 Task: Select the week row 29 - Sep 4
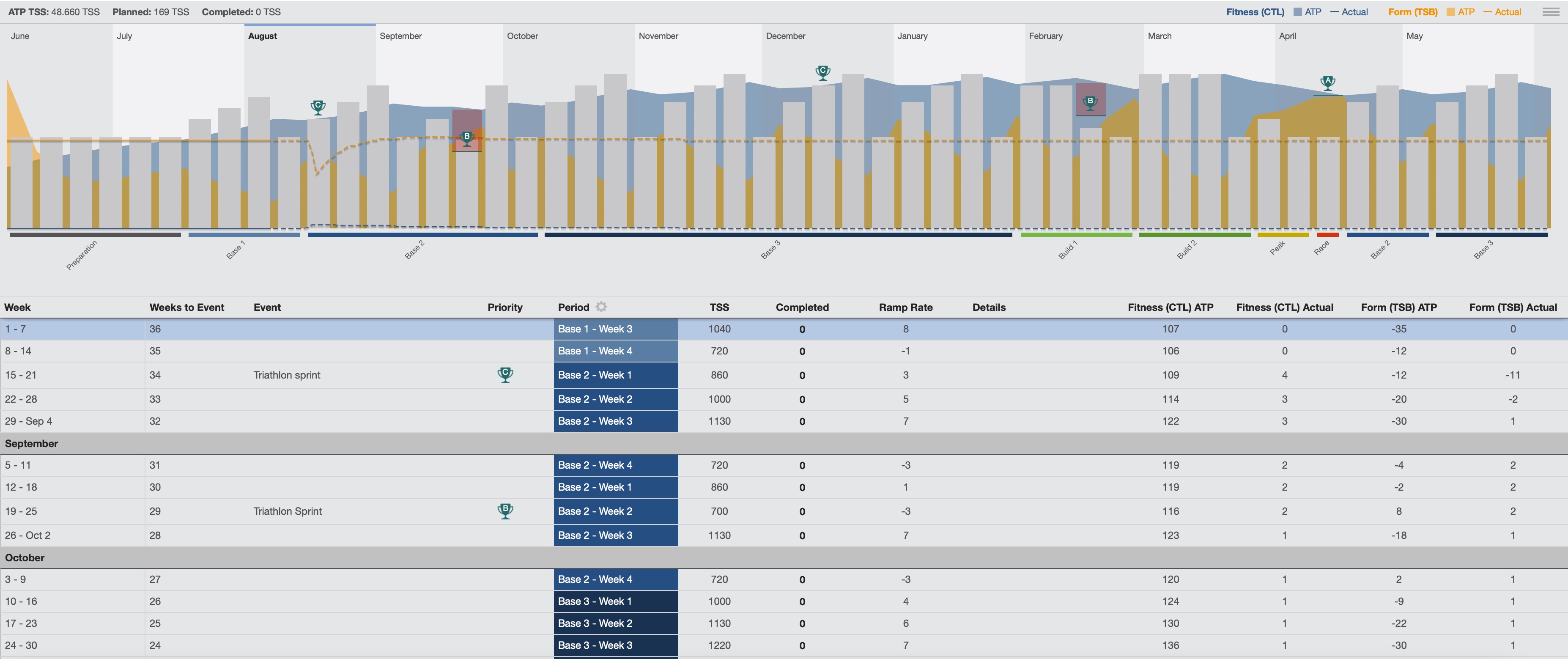click(784, 421)
